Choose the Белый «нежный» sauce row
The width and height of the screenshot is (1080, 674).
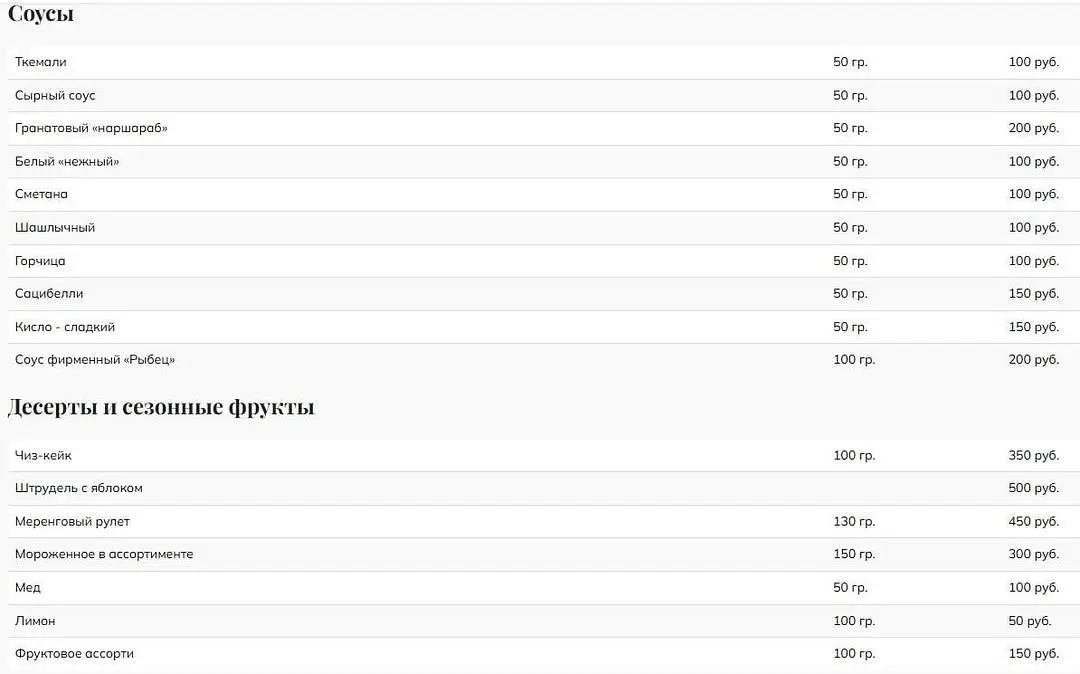click(544, 162)
